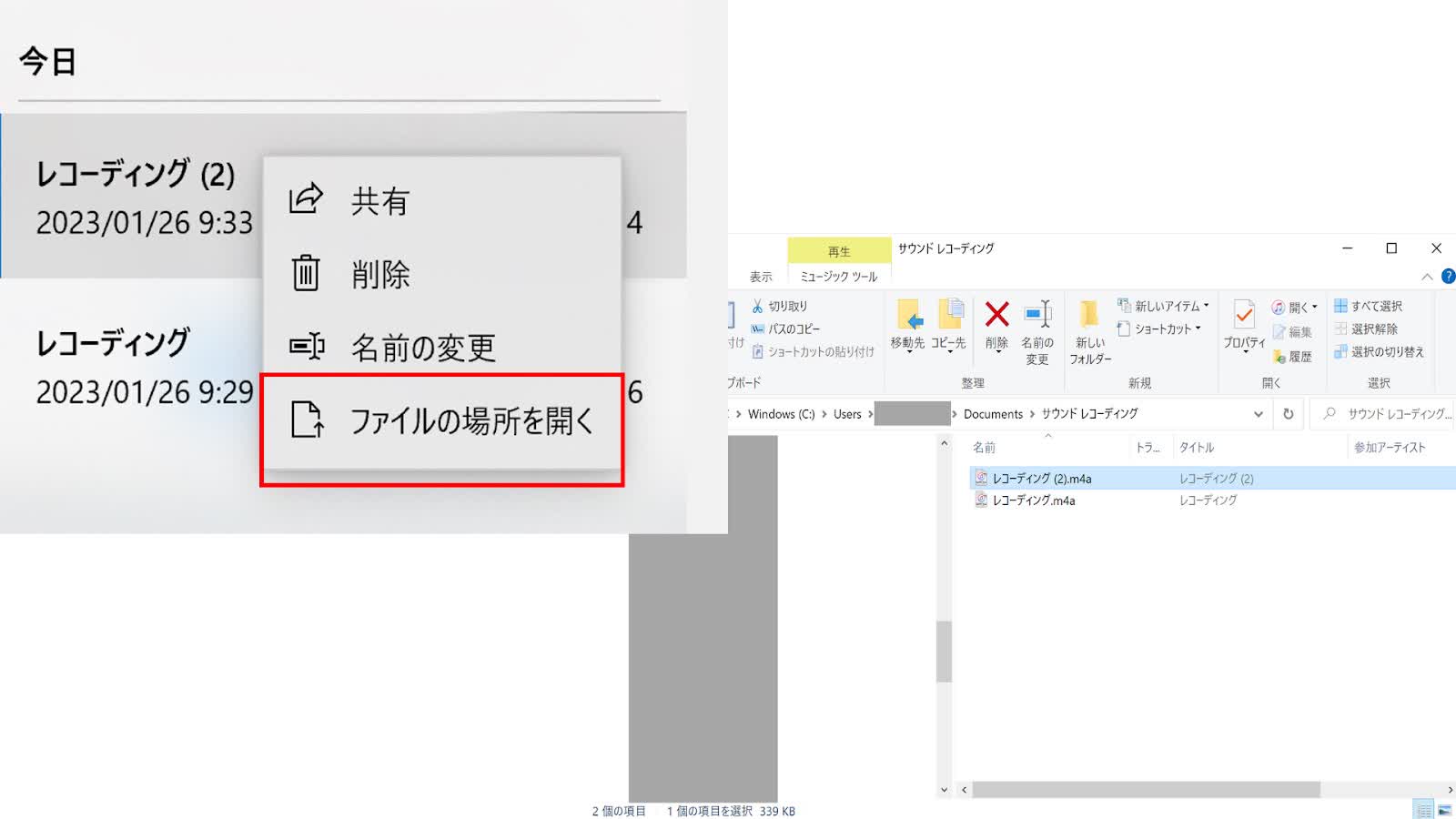Expand chevron before Documents breadcrumb
This screenshot has width=1456, height=819.
[955, 414]
